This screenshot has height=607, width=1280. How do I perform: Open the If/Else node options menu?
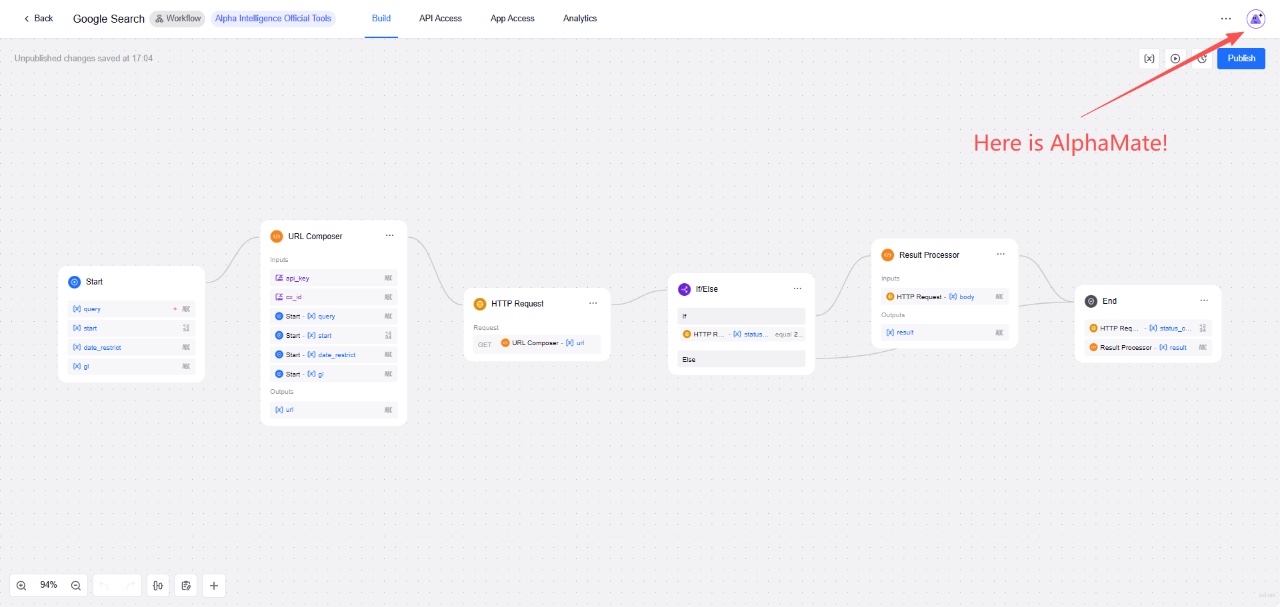pos(797,289)
